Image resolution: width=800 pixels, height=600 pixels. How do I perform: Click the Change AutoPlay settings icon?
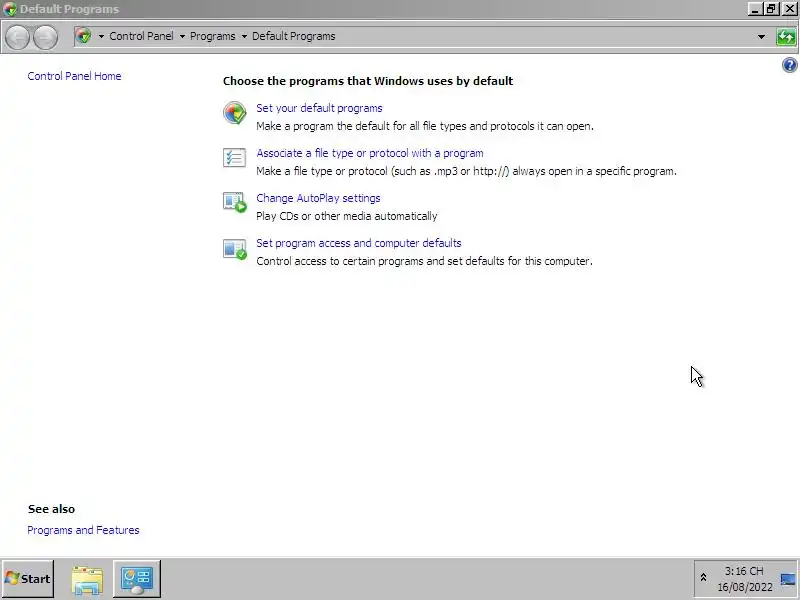click(235, 202)
